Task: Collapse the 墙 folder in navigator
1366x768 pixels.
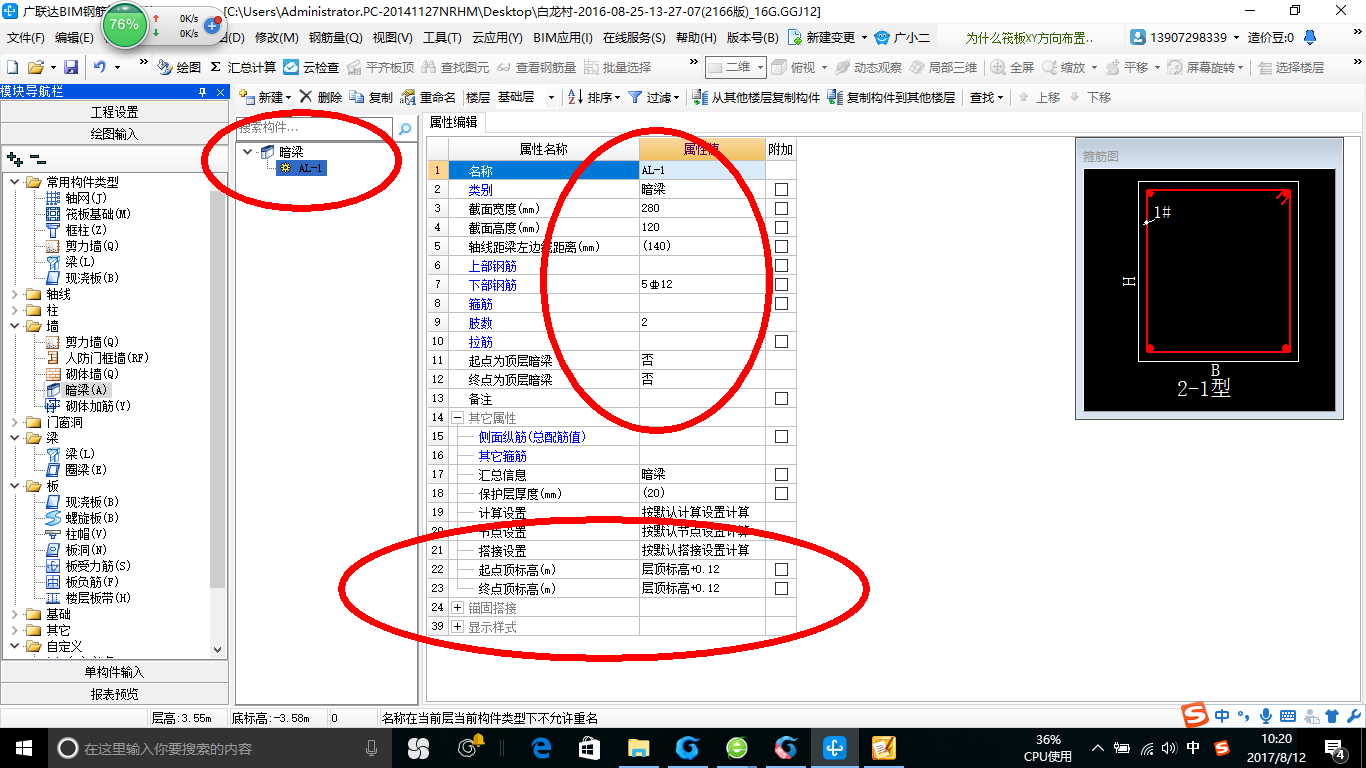Action: pos(14,326)
